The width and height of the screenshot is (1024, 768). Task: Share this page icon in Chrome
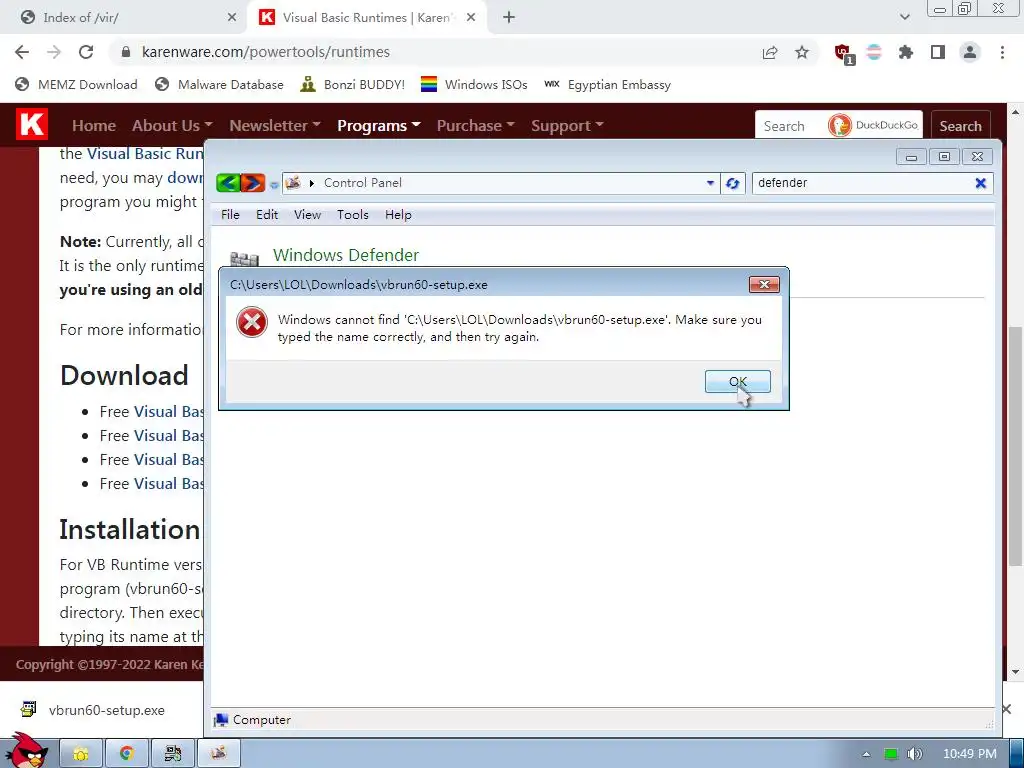770,53
